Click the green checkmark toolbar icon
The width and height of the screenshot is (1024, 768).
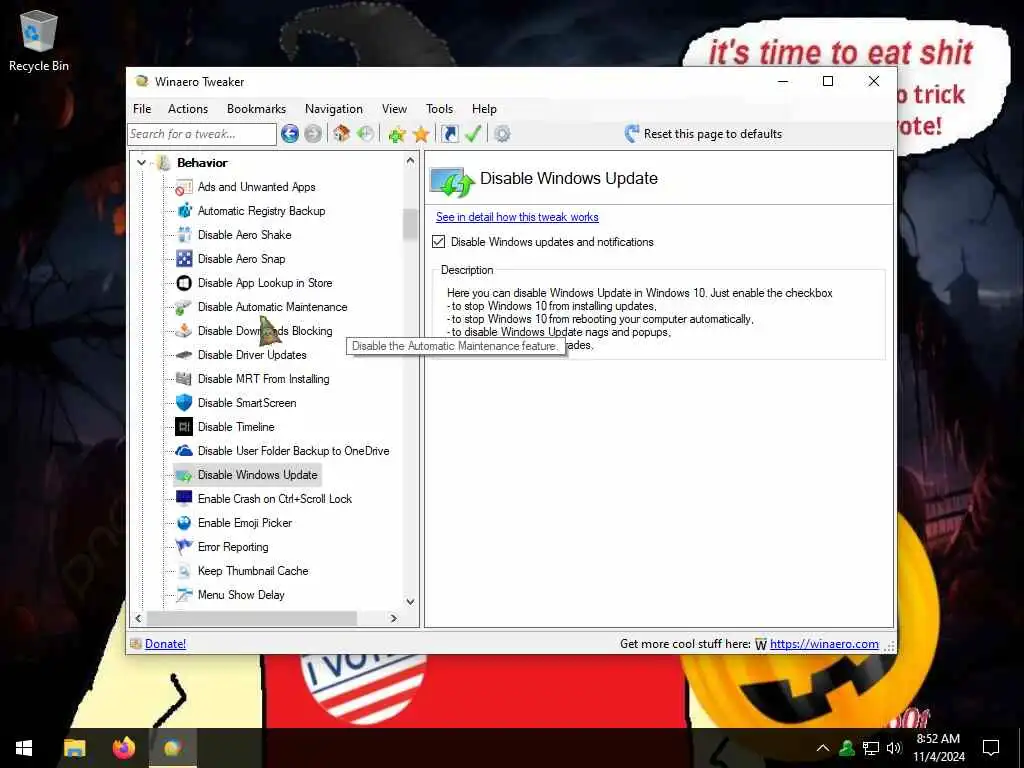tap(473, 134)
